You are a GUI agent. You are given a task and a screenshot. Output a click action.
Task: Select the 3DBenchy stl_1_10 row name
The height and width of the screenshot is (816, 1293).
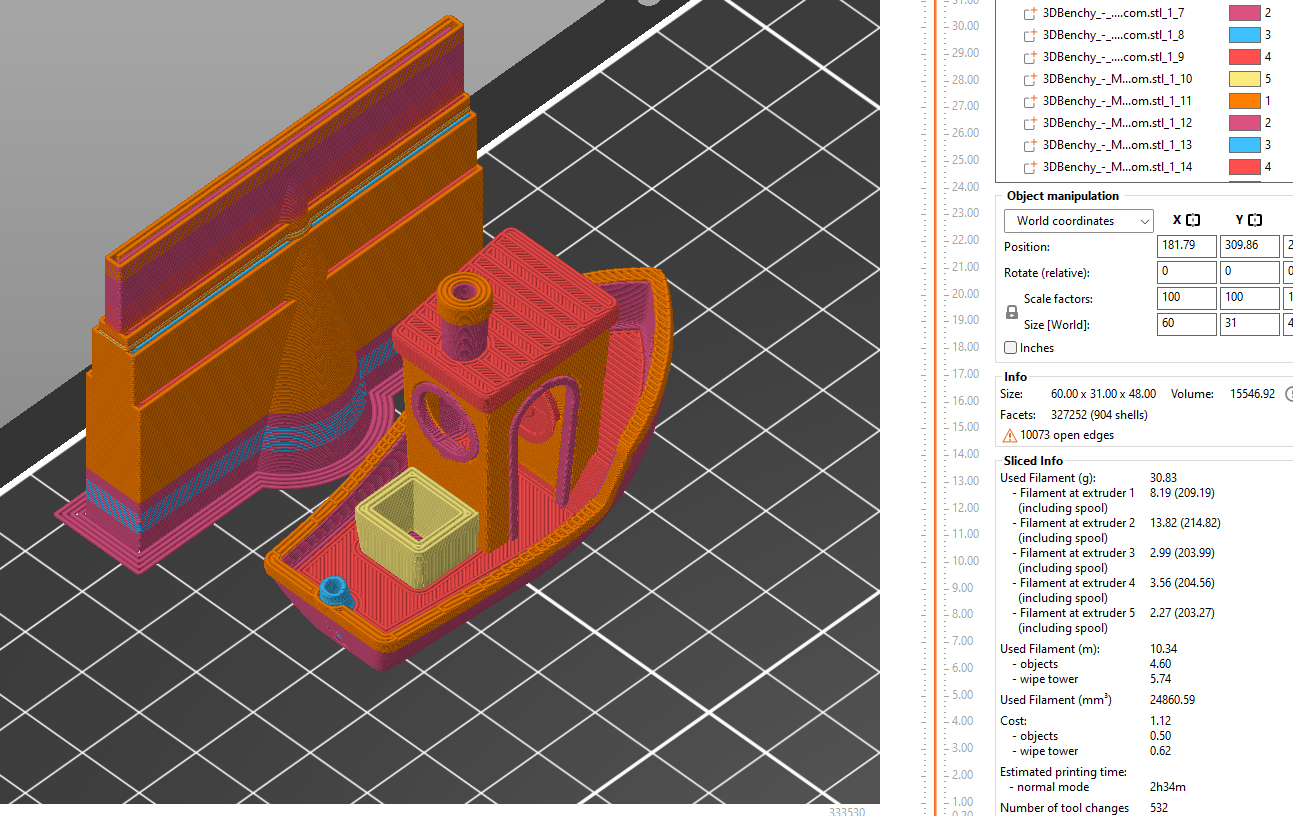click(x=1117, y=79)
